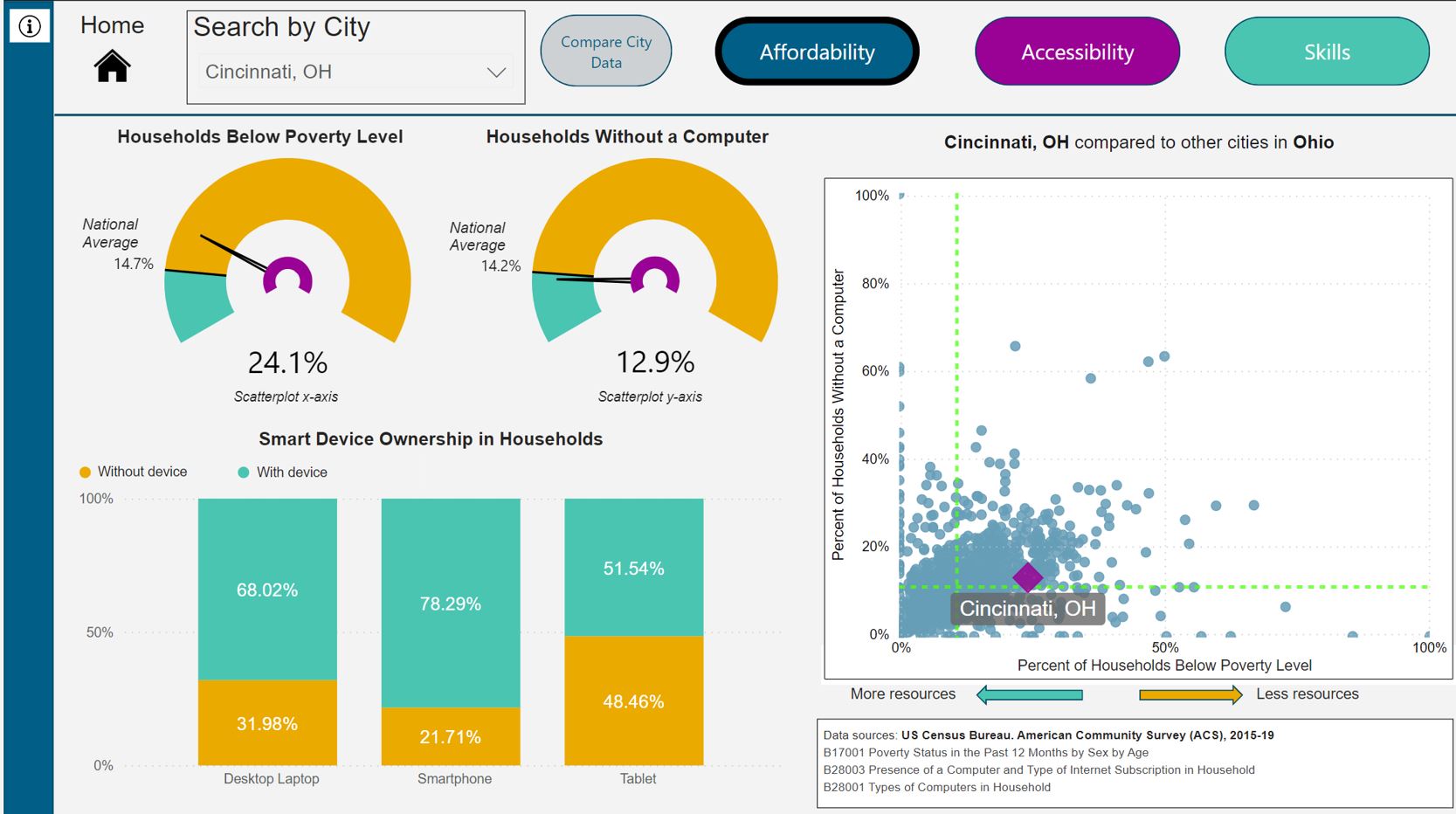Select the yellow Less resources arrow
The height and width of the screenshot is (814, 1456).
coord(1190,694)
